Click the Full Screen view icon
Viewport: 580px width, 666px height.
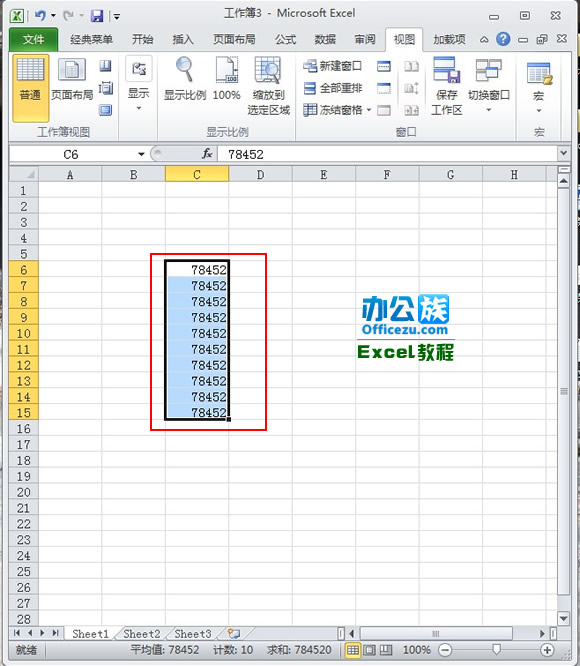(105, 110)
